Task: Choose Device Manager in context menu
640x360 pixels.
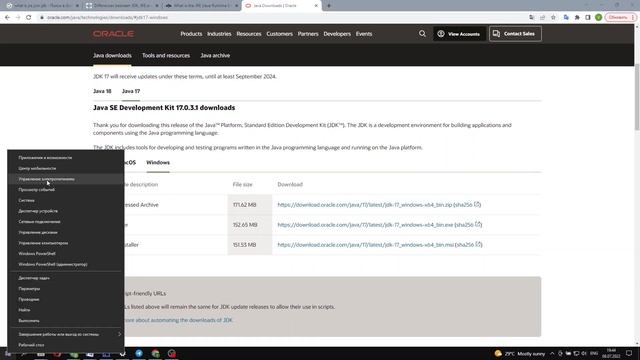Action: [65, 211]
